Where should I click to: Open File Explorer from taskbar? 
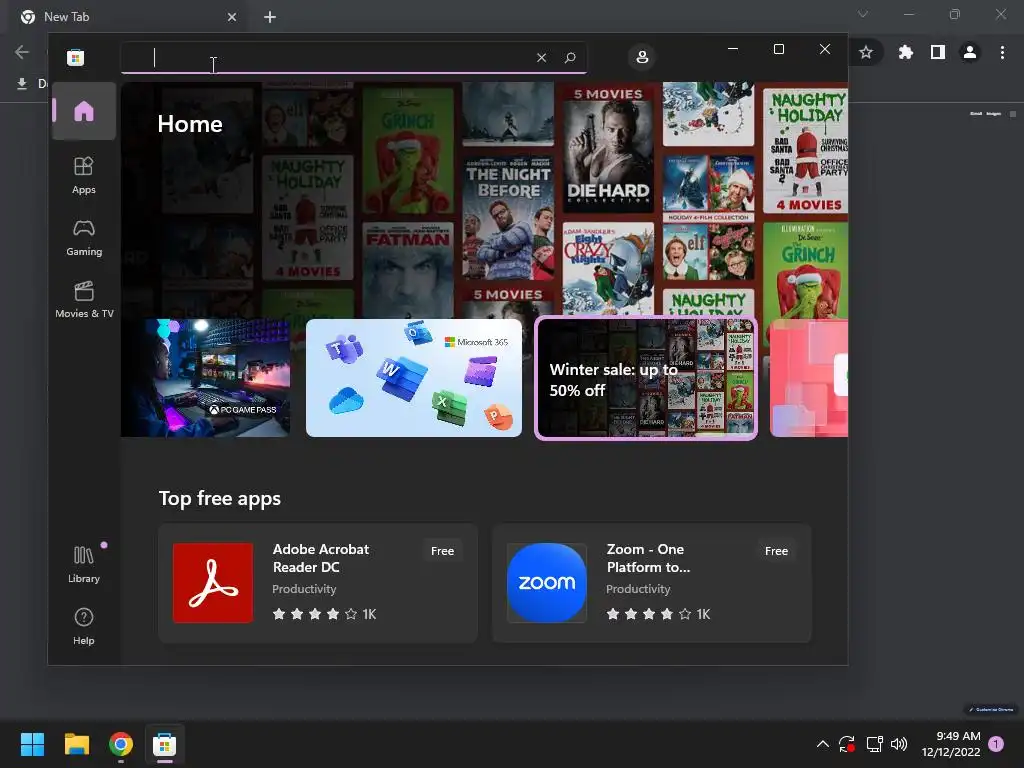pos(76,744)
